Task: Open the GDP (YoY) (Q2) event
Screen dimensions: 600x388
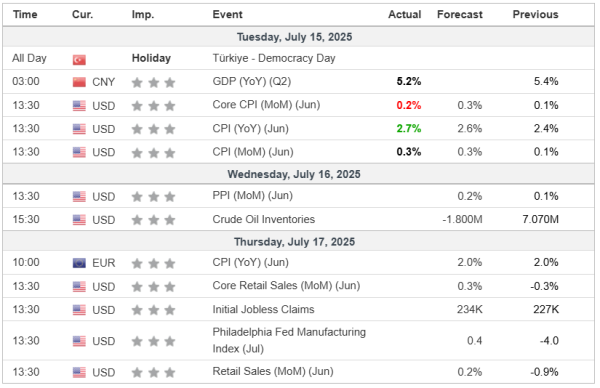Action: pyautogui.click(x=252, y=82)
